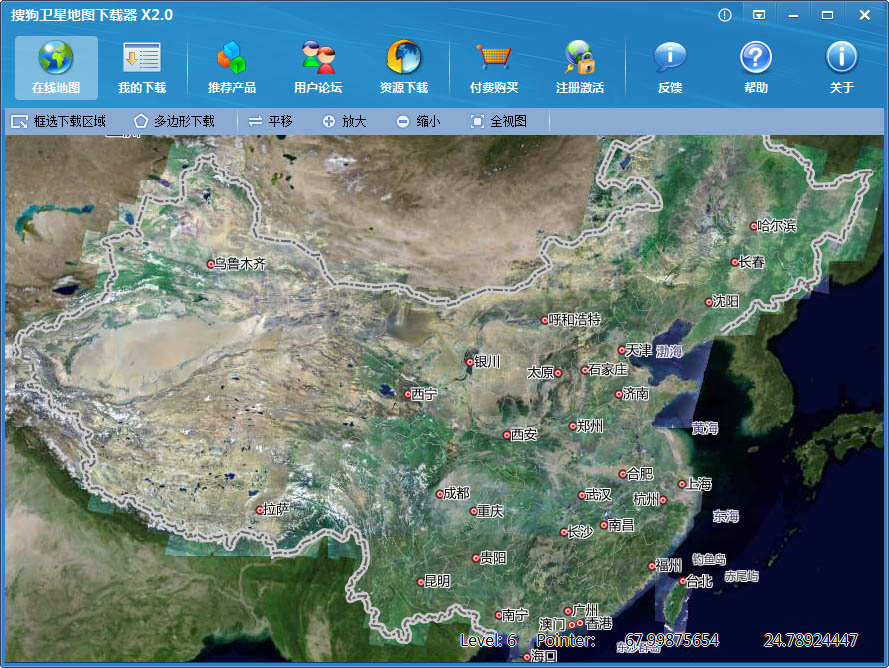Select the 框选下载区域 rectangle selection tool
Screen dimensions: 889x668
(58, 121)
